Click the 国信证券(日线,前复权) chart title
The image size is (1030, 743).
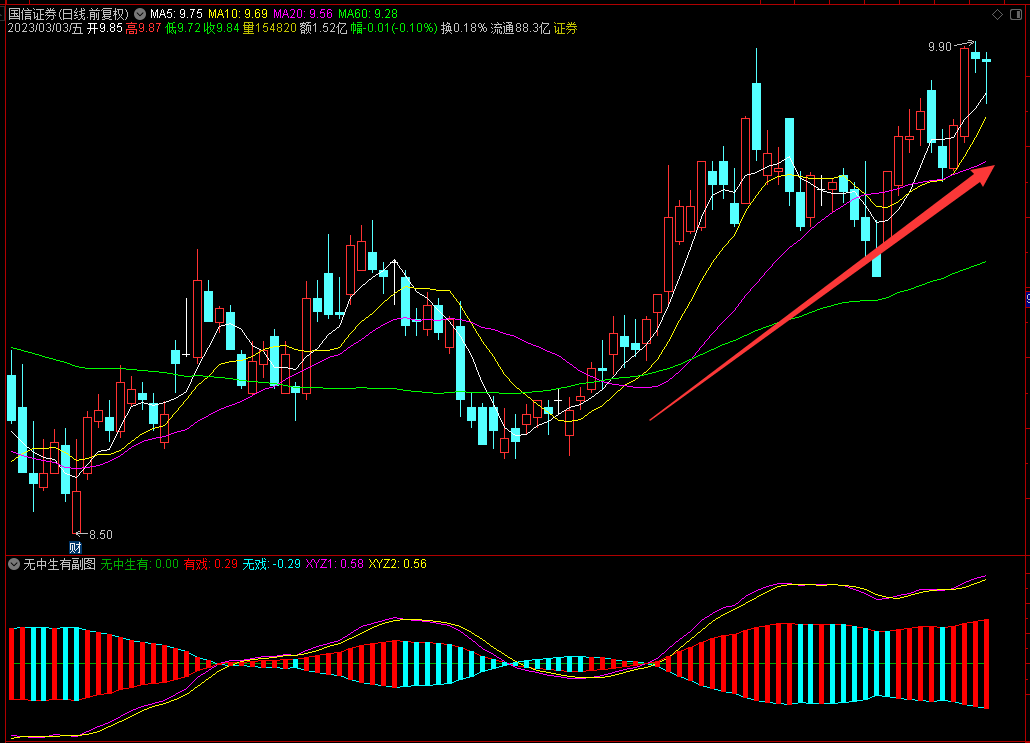pyautogui.click(x=69, y=14)
